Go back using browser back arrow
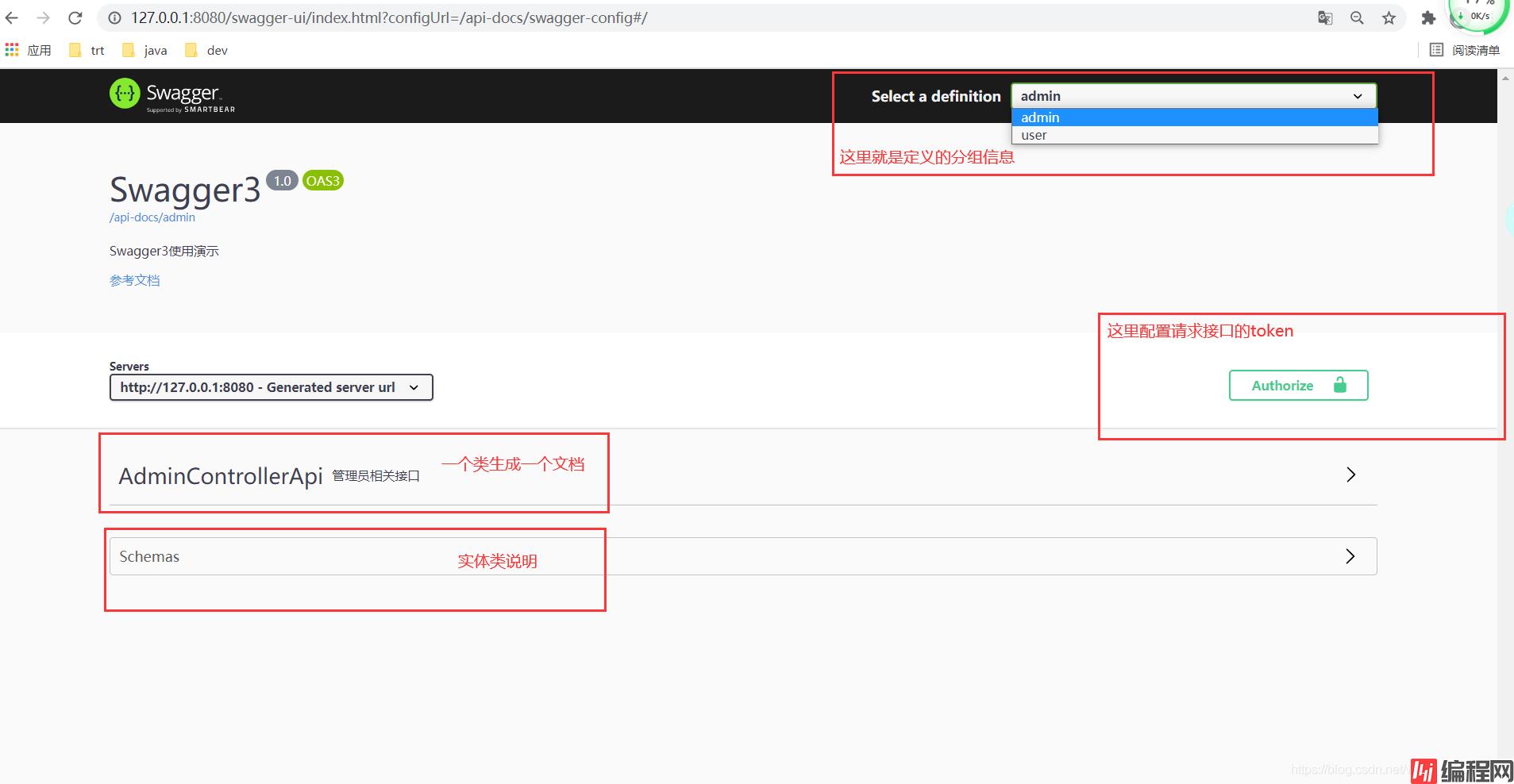The width and height of the screenshot is (1514, 784). [12, 17]
